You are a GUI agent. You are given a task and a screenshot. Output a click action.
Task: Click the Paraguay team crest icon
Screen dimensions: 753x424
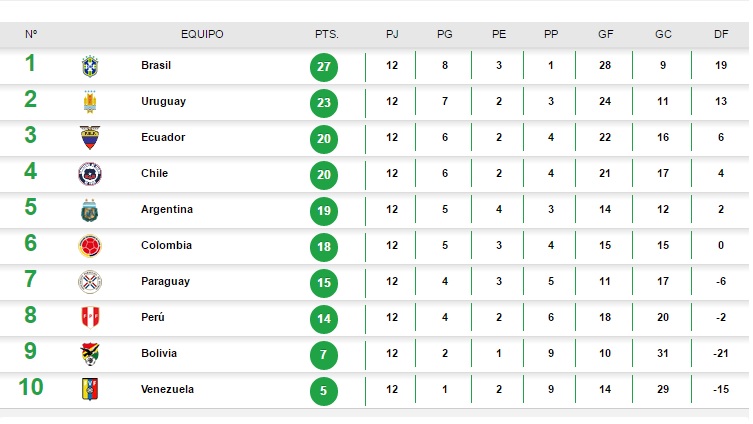90,282
